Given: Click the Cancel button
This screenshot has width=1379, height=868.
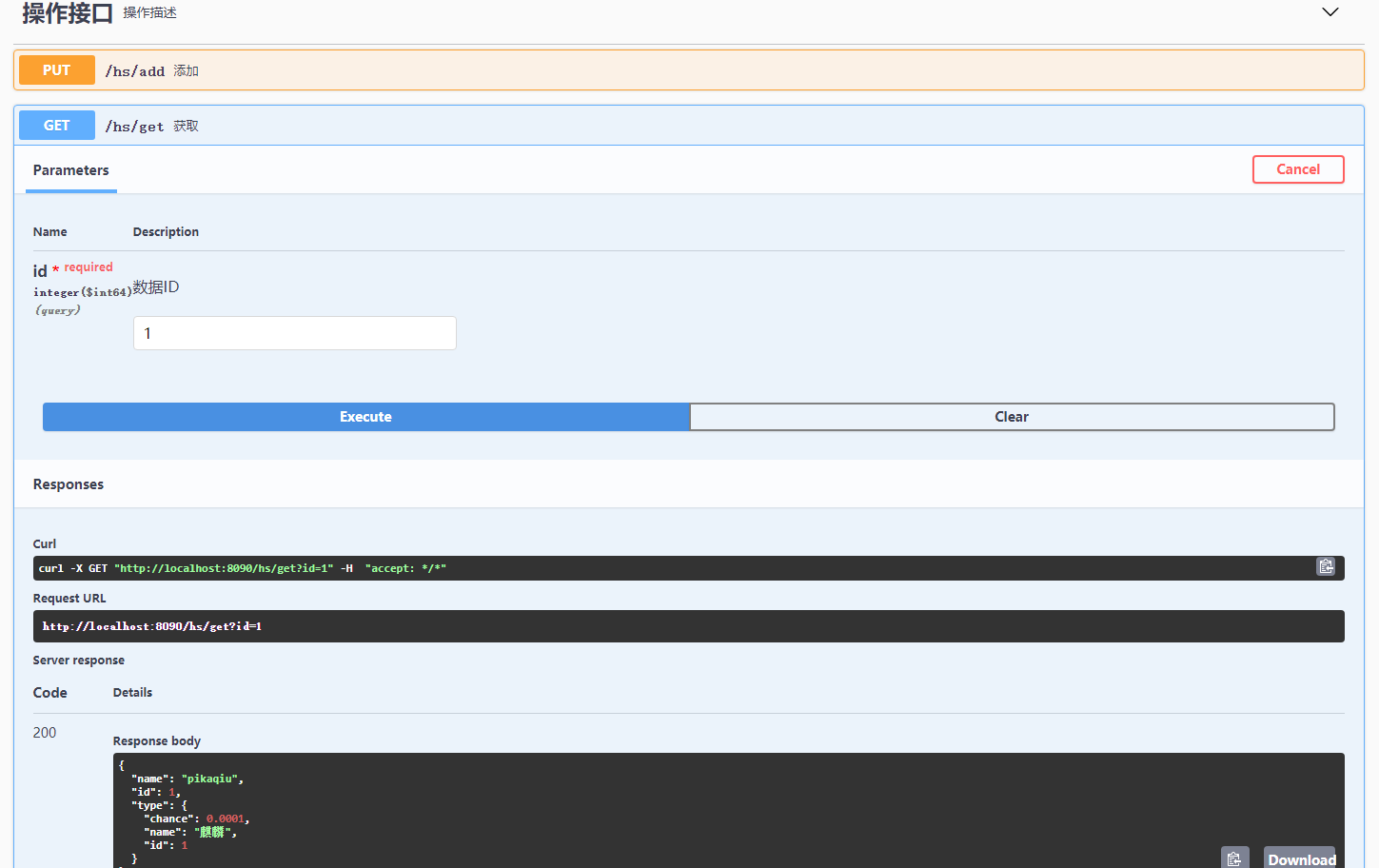Looking at the screenshot, I should coord(1298,169).
